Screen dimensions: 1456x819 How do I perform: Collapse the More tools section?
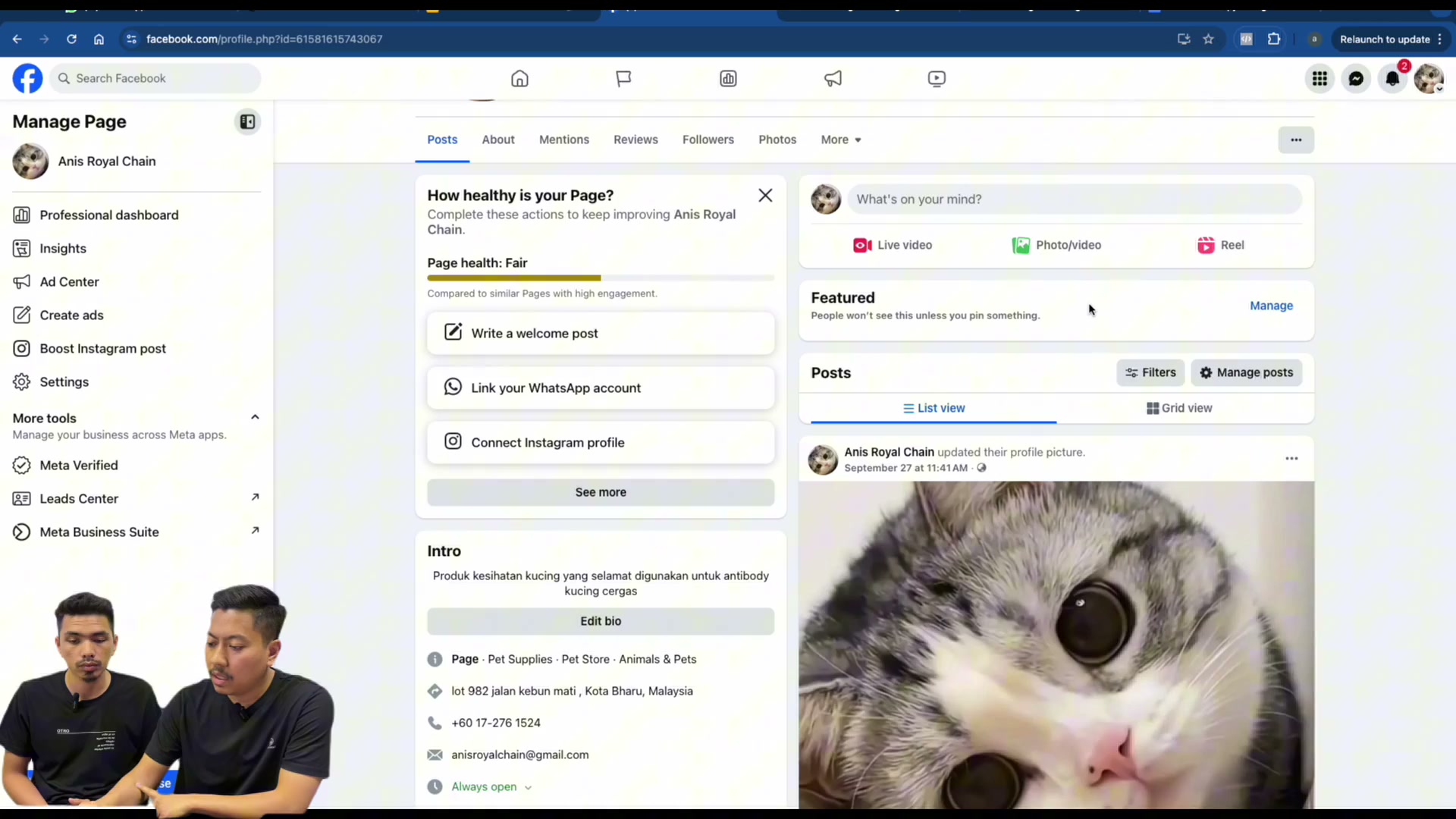pos(255,417)
